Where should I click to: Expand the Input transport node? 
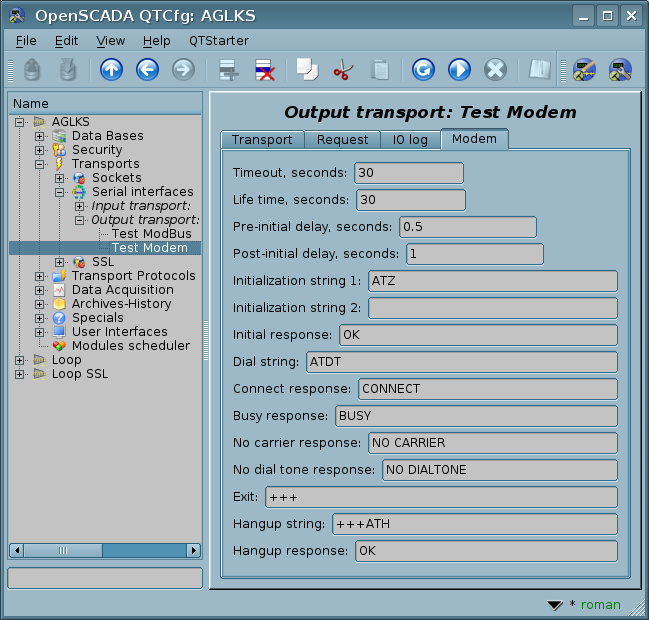point(79,206)
